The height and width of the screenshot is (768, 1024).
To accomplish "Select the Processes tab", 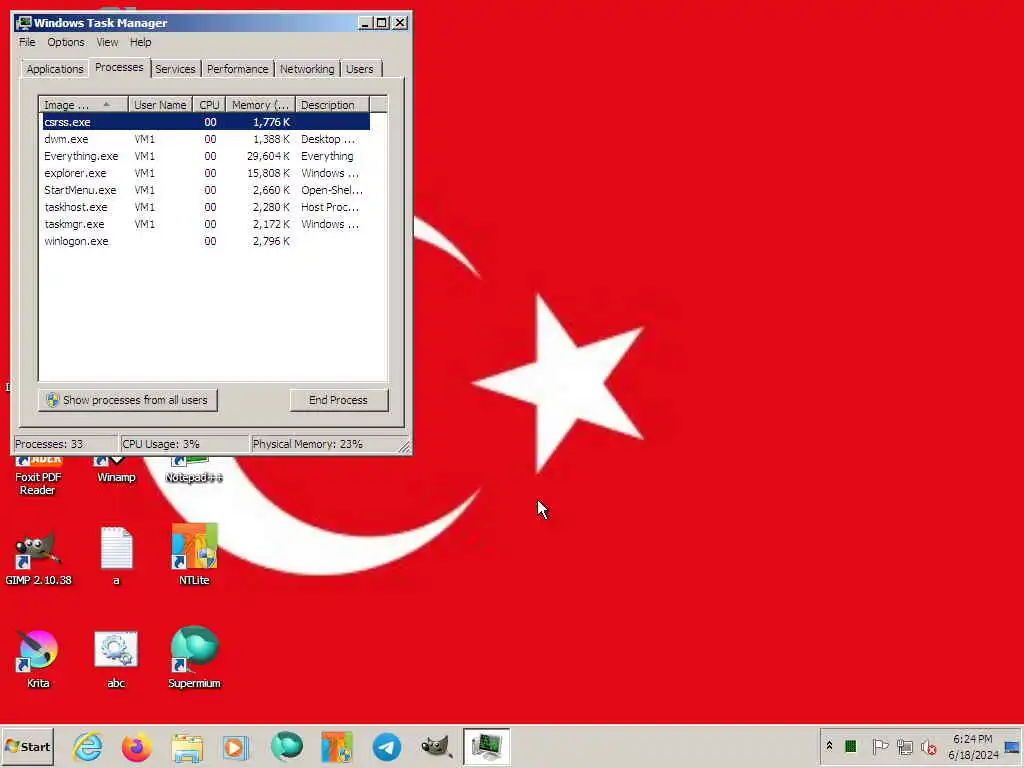I will 119,67.
